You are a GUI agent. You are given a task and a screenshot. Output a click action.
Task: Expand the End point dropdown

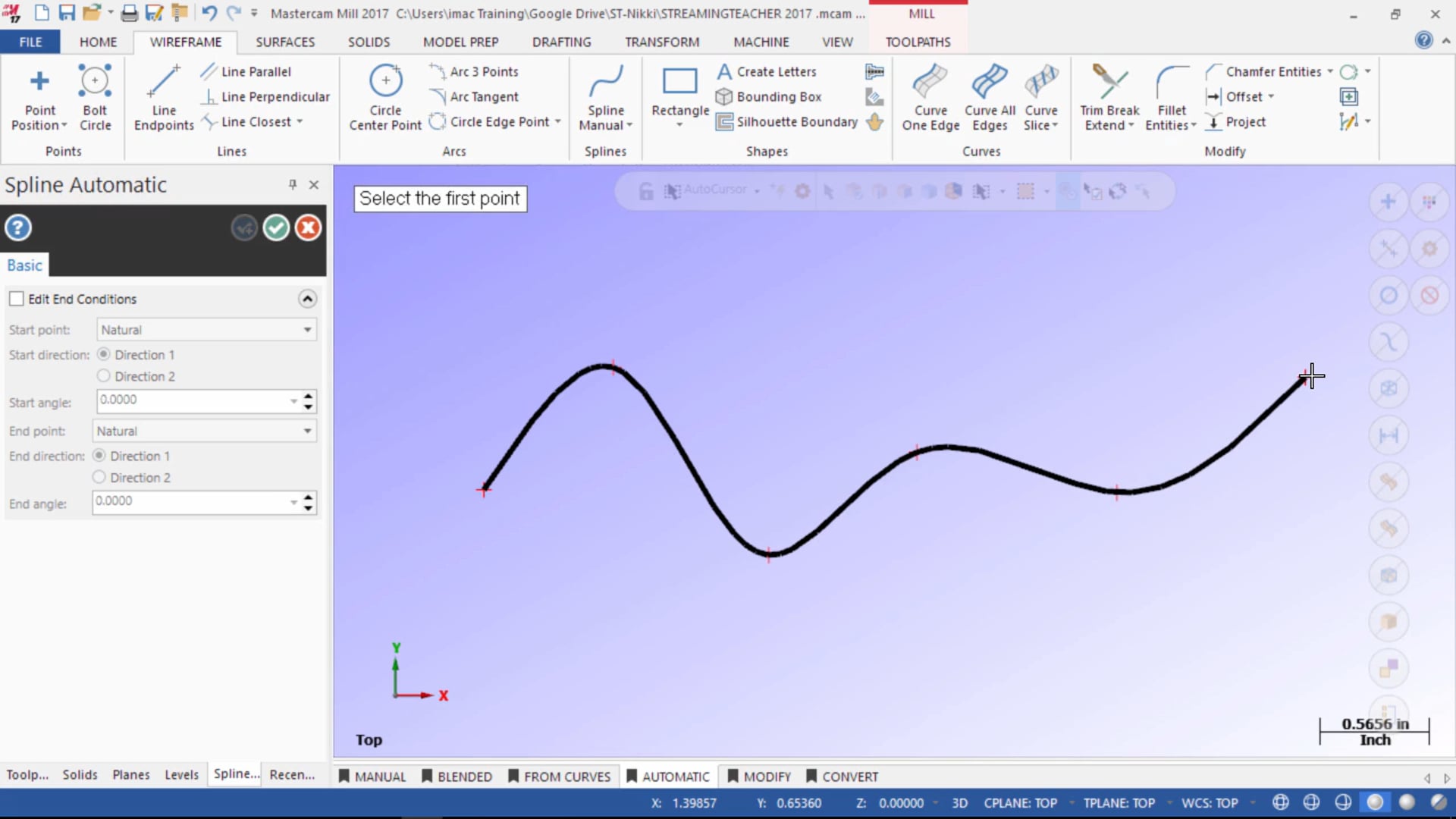coord(307,431)
